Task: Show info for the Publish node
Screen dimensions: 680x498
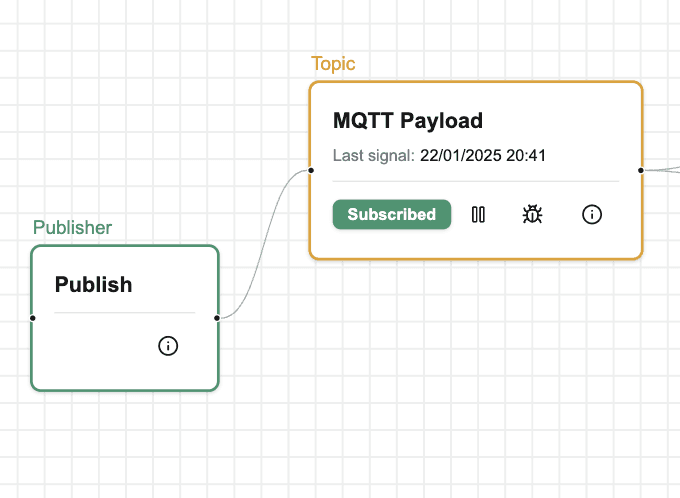Action: (x=168, y=346)
